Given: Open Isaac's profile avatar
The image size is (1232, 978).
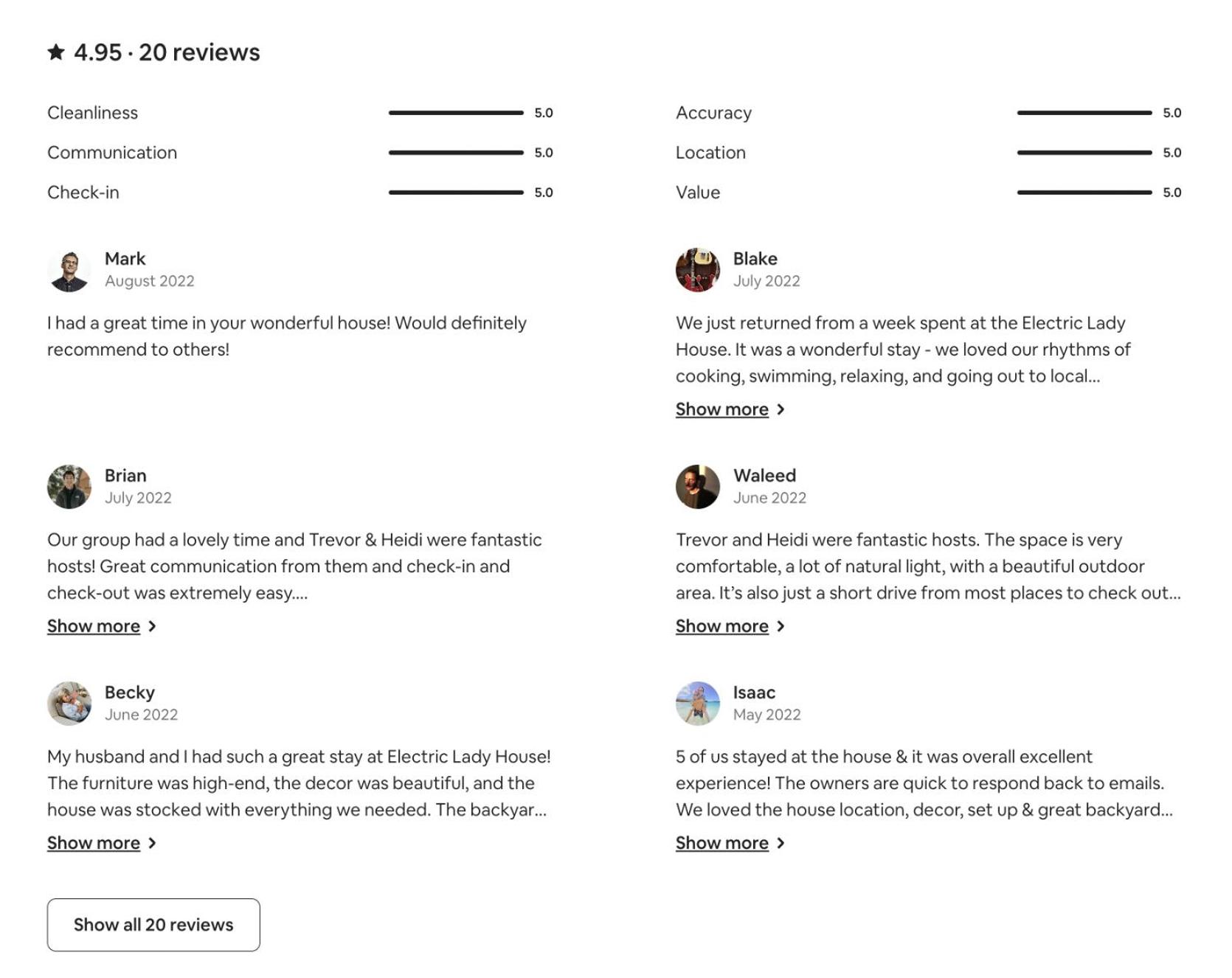Looking at the screenshot, I should pos(698,704).
